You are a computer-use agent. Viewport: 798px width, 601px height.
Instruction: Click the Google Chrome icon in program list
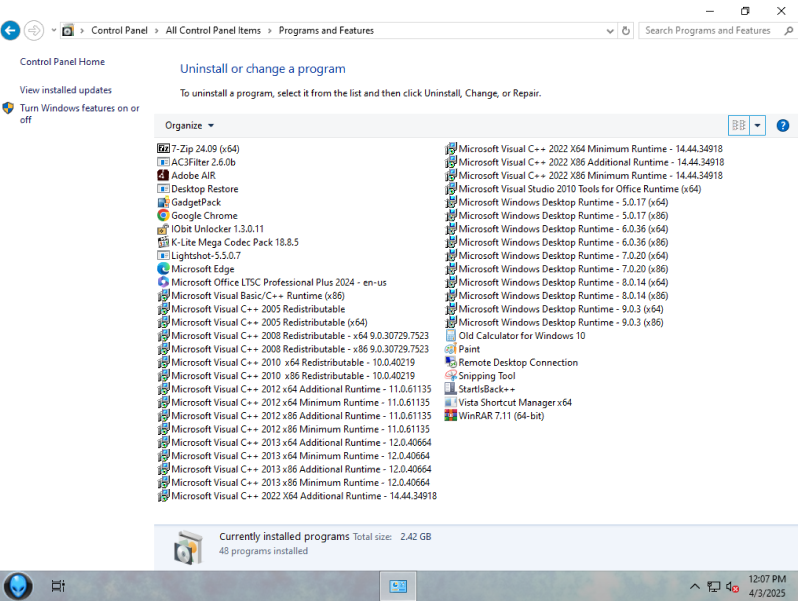[x=163, y=215]
